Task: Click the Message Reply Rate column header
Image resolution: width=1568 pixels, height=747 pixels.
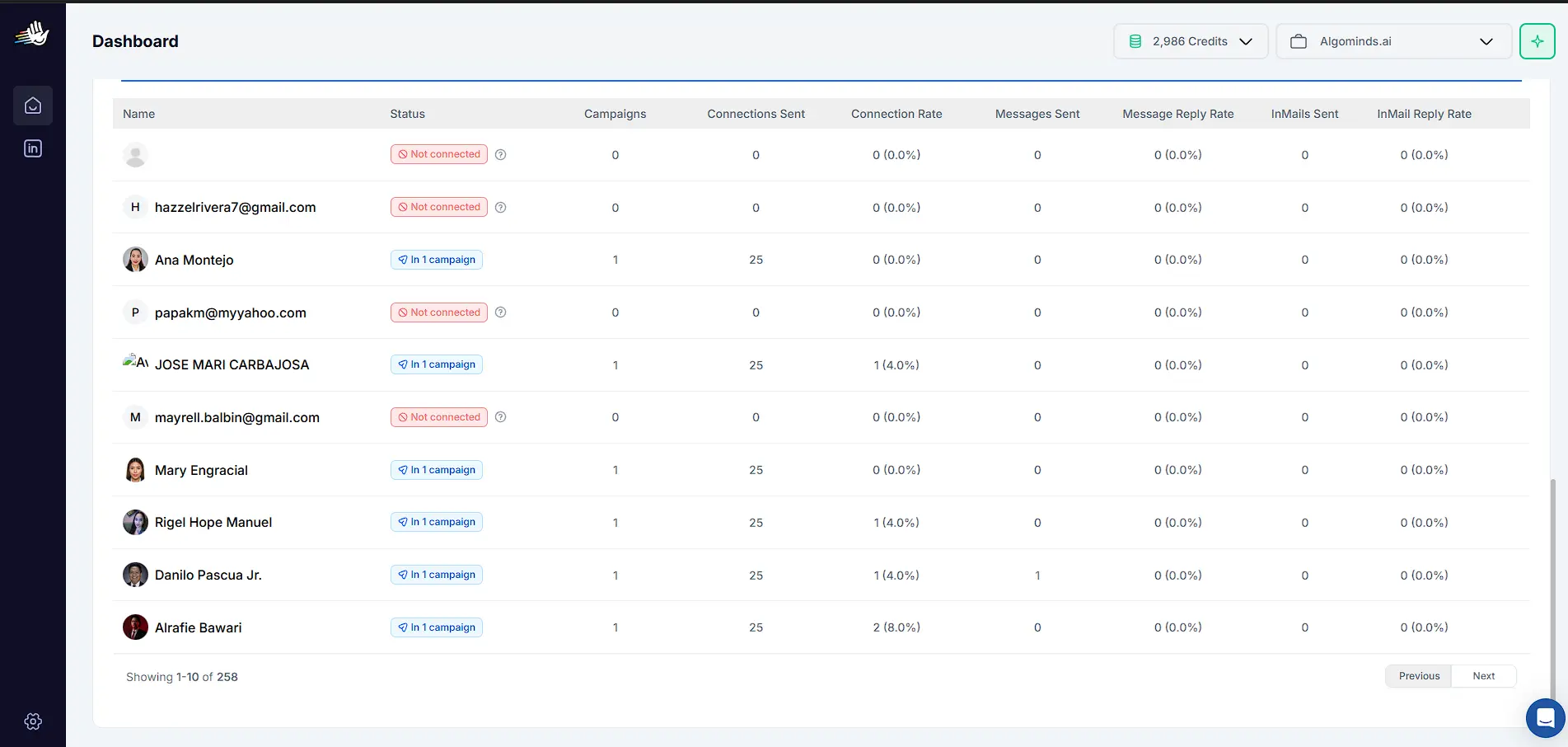Action: tap(1178, 114)
